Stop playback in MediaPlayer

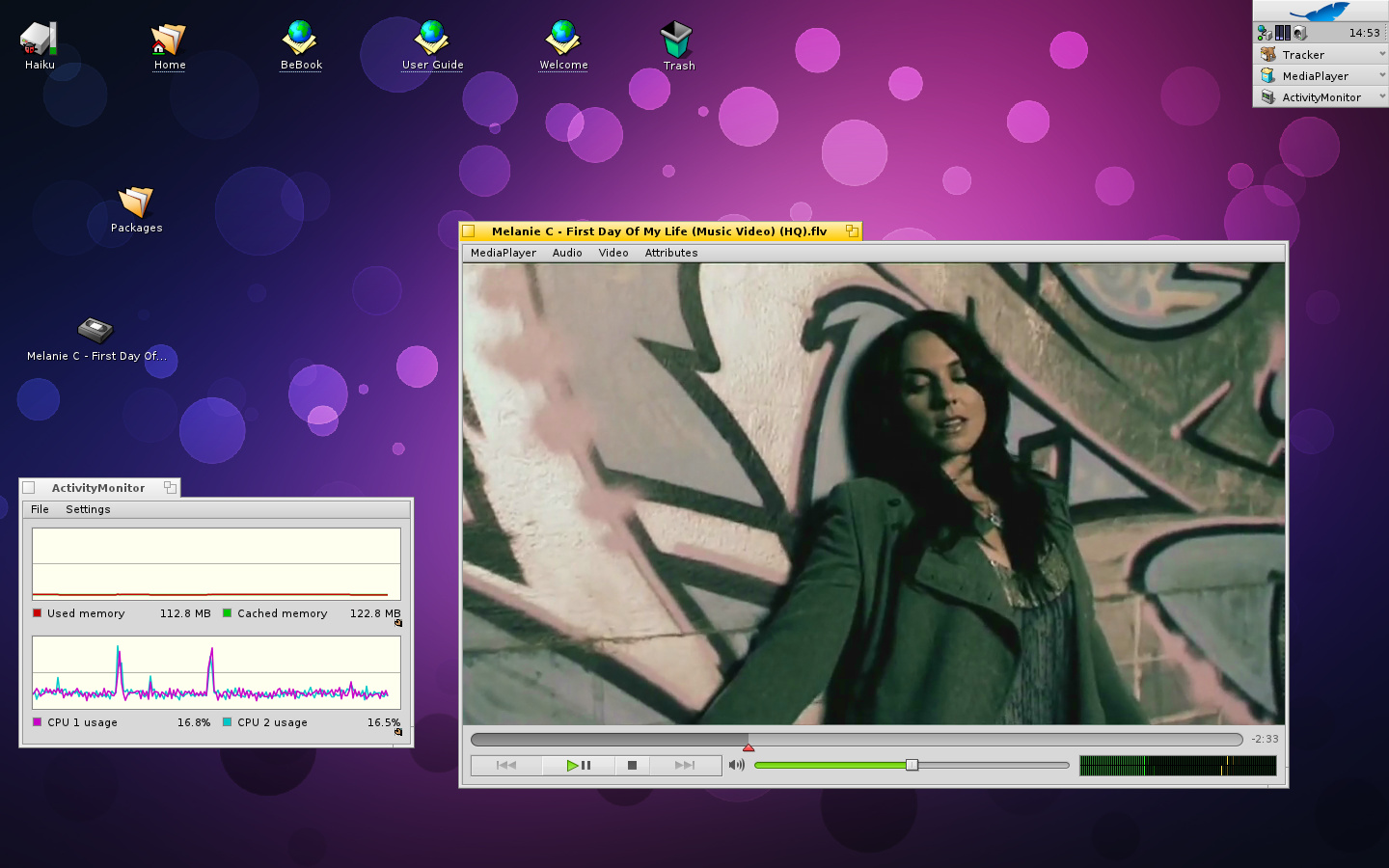pos(632,765)
